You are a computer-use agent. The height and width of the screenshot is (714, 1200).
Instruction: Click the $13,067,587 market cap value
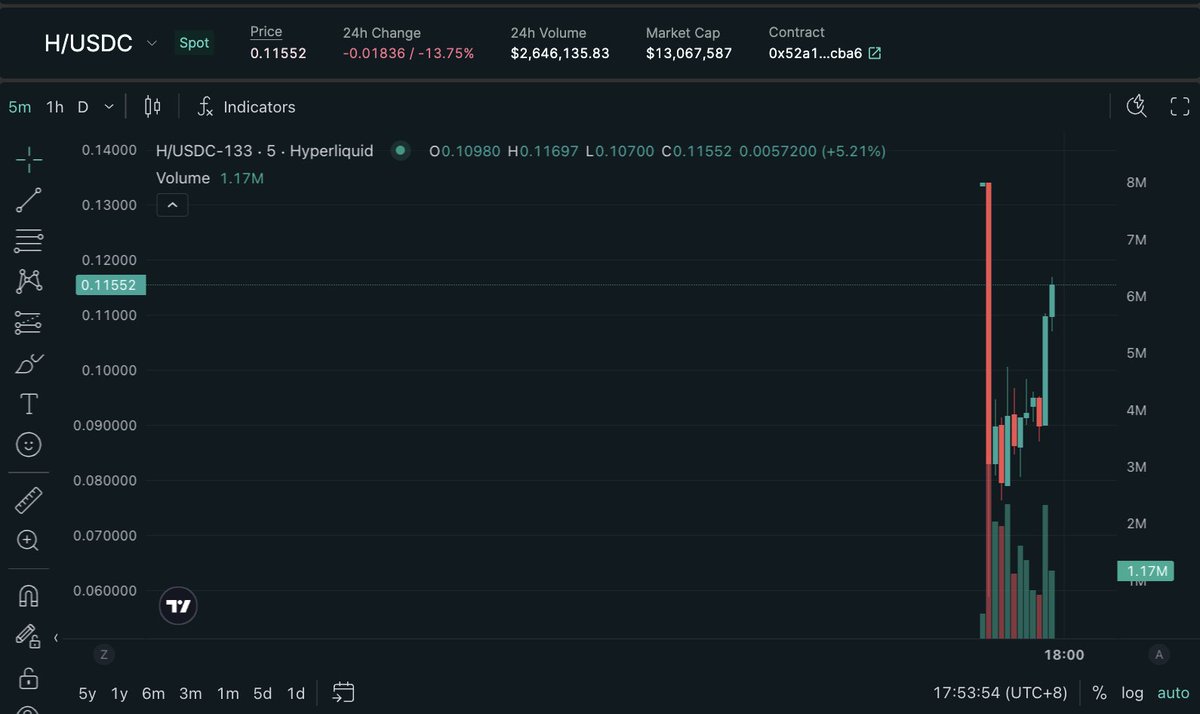pyautogui.click(x=689, y=53)
